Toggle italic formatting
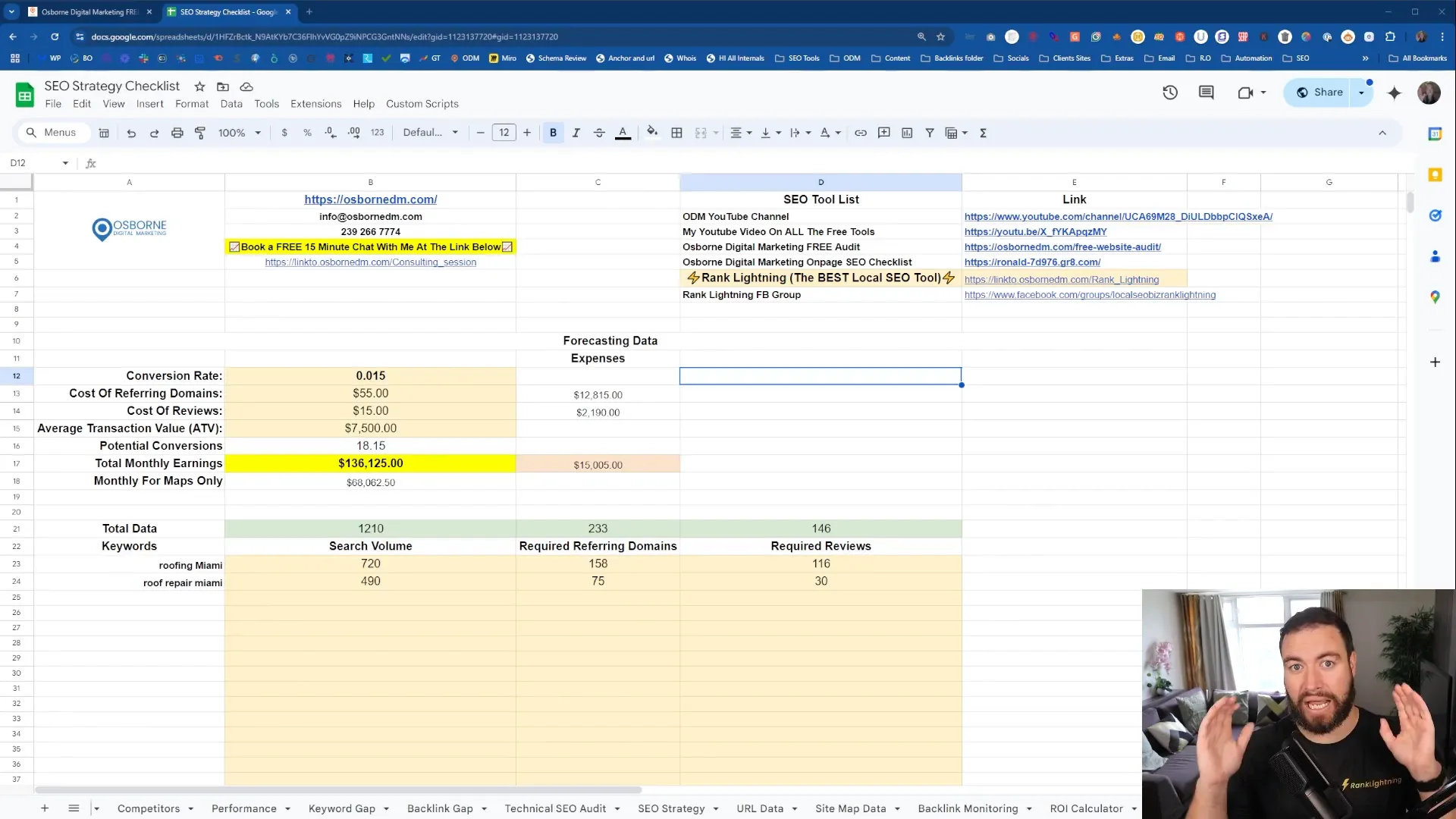The image size is (1456, 819). (x=576, y=133)
